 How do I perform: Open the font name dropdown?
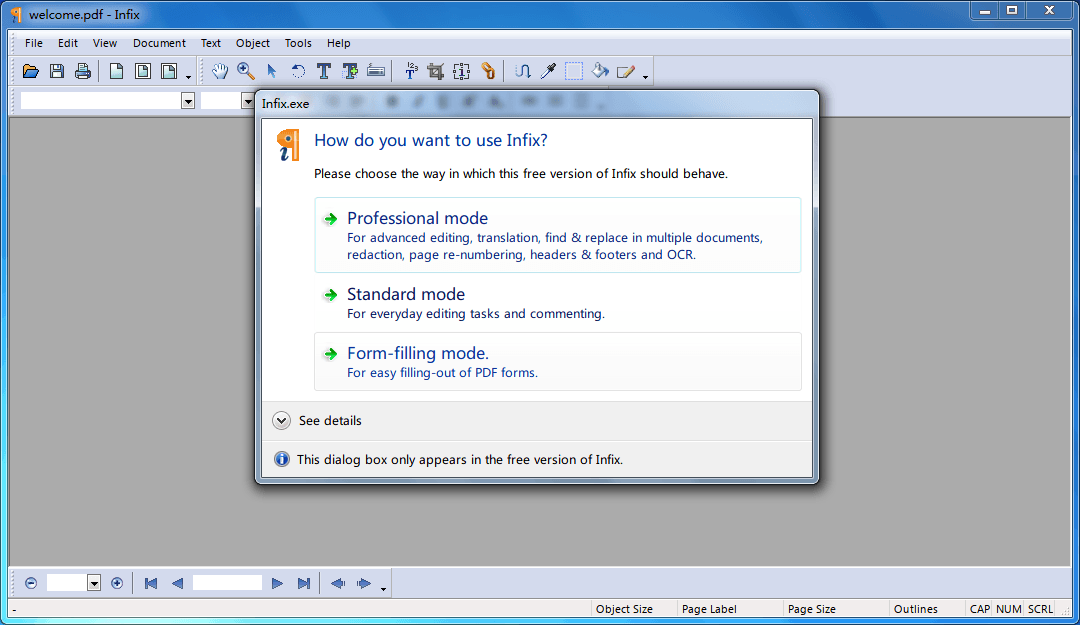pos(188,100)
